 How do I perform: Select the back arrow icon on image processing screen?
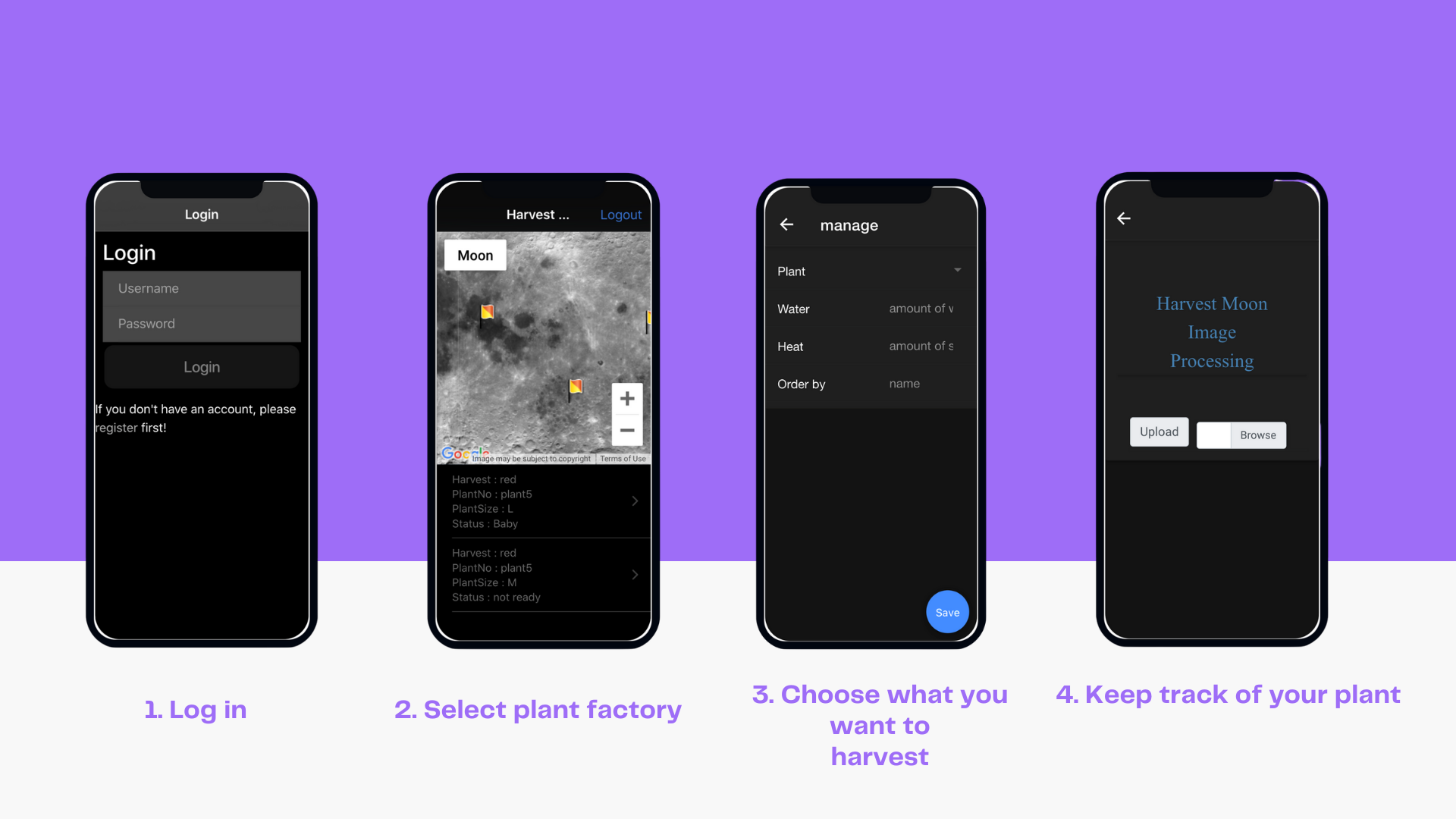1123,218
